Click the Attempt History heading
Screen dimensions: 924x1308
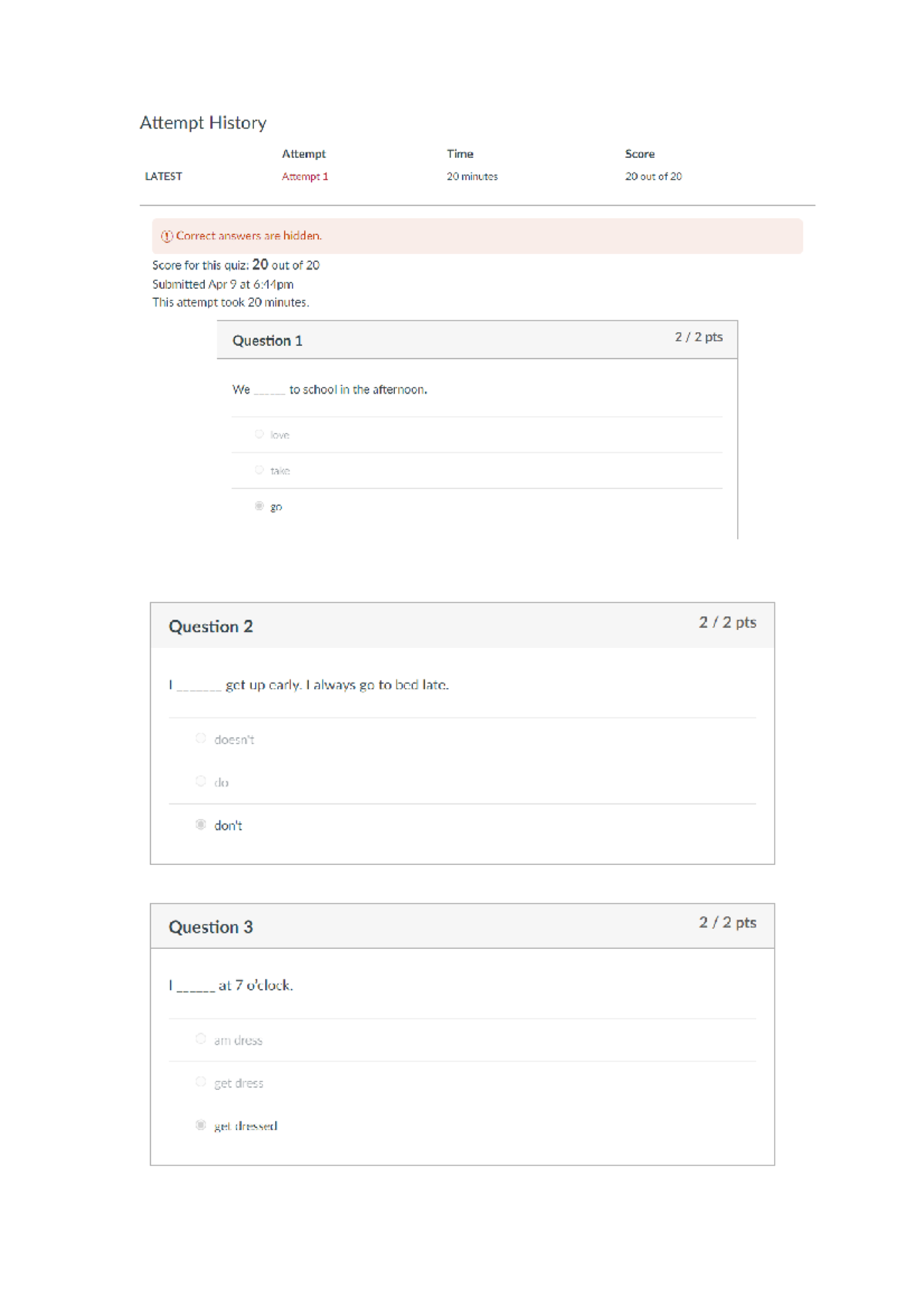203,122
